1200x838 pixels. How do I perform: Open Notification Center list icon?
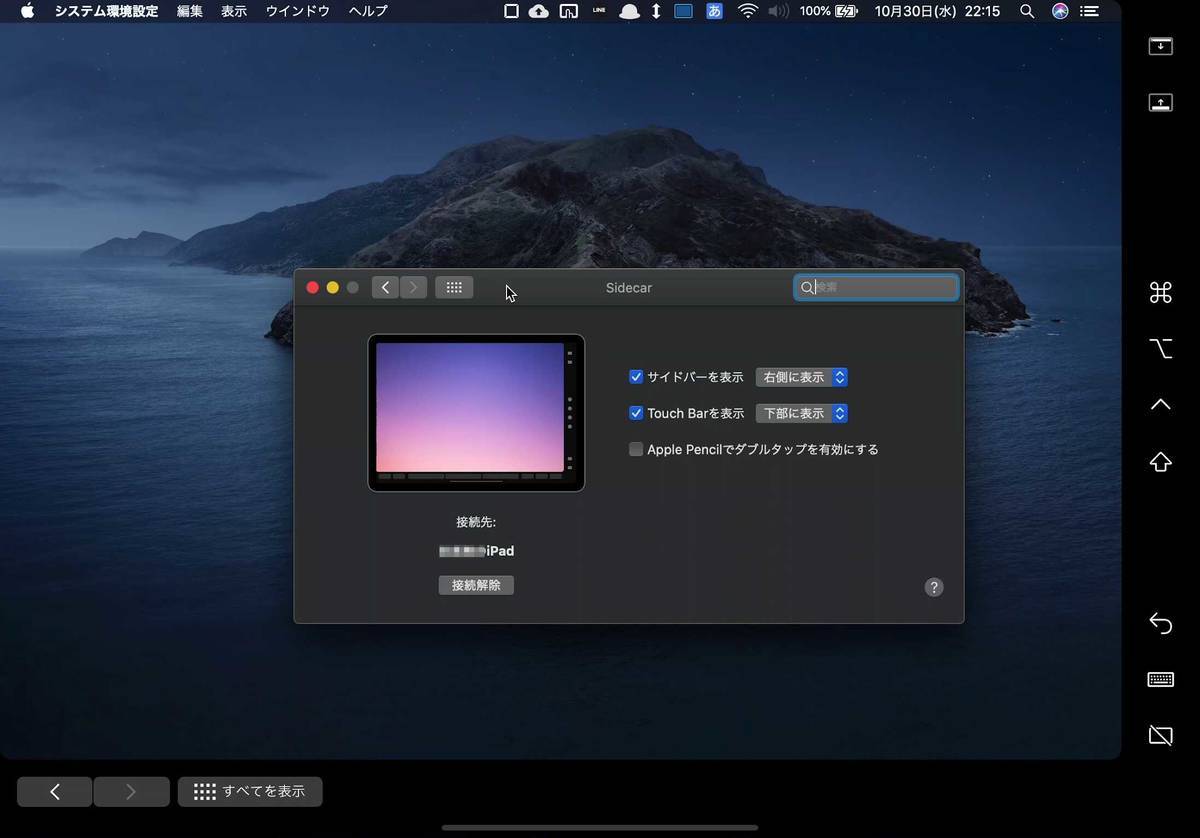[x=1090, y=11]
